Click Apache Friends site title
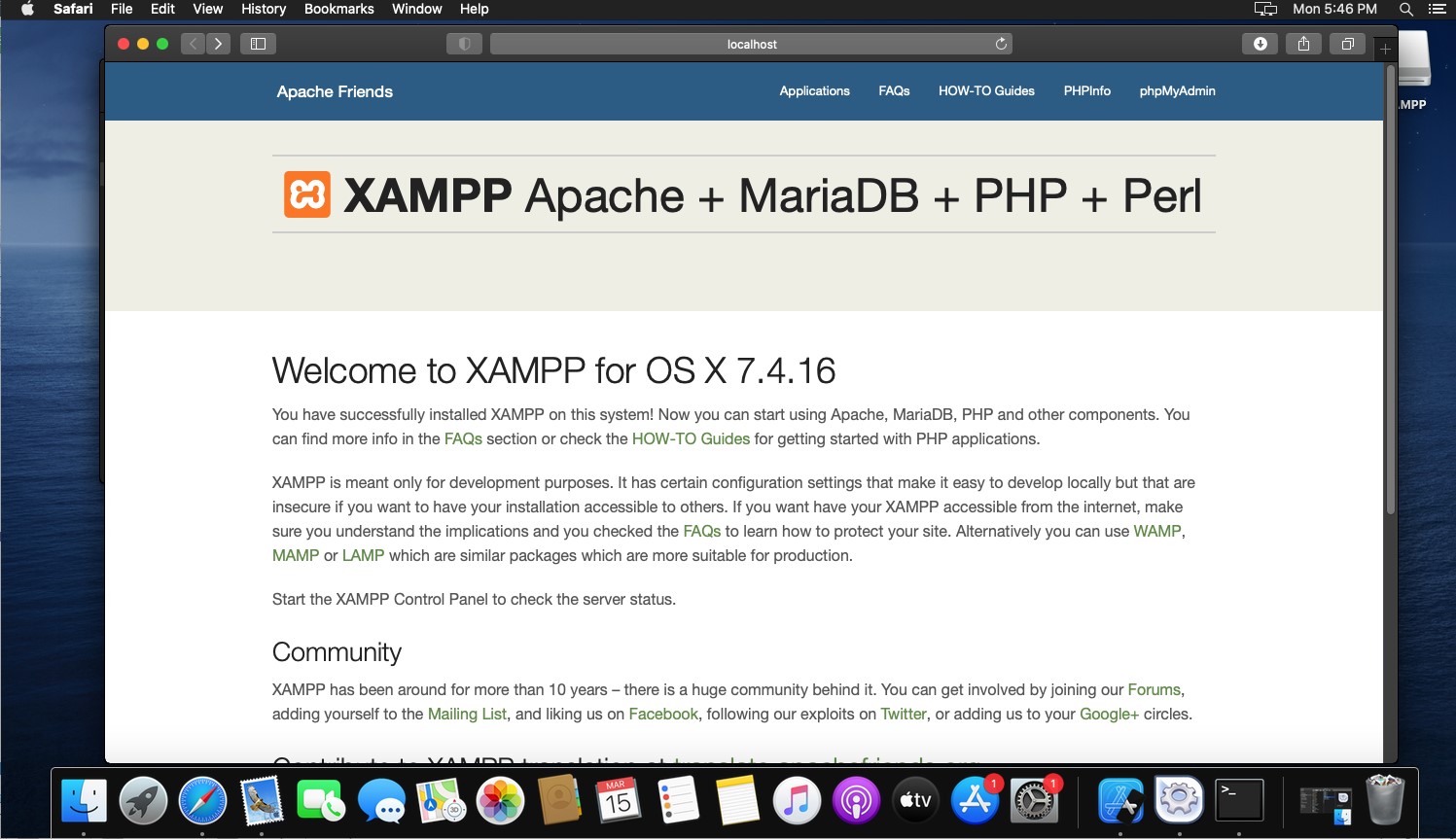The height and width of the screenshot is (839, 1456). point(335,91)
